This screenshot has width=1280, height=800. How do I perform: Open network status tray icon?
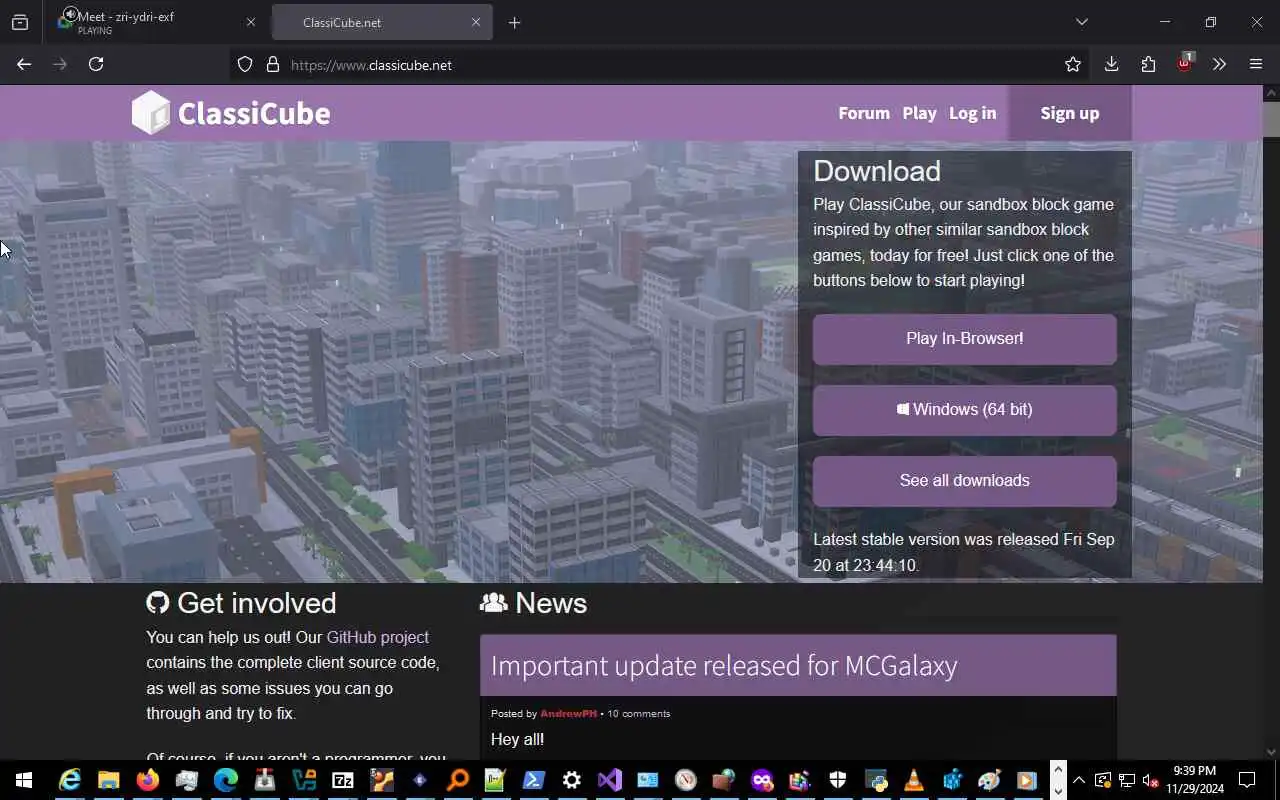[x=1127, y=780]
